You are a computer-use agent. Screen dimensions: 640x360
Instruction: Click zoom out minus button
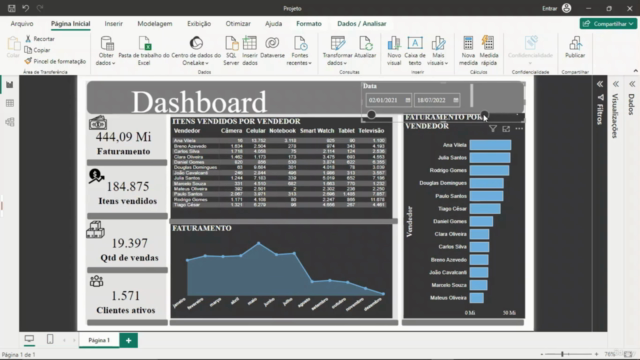pyautogui.click(x=542, y=354)
